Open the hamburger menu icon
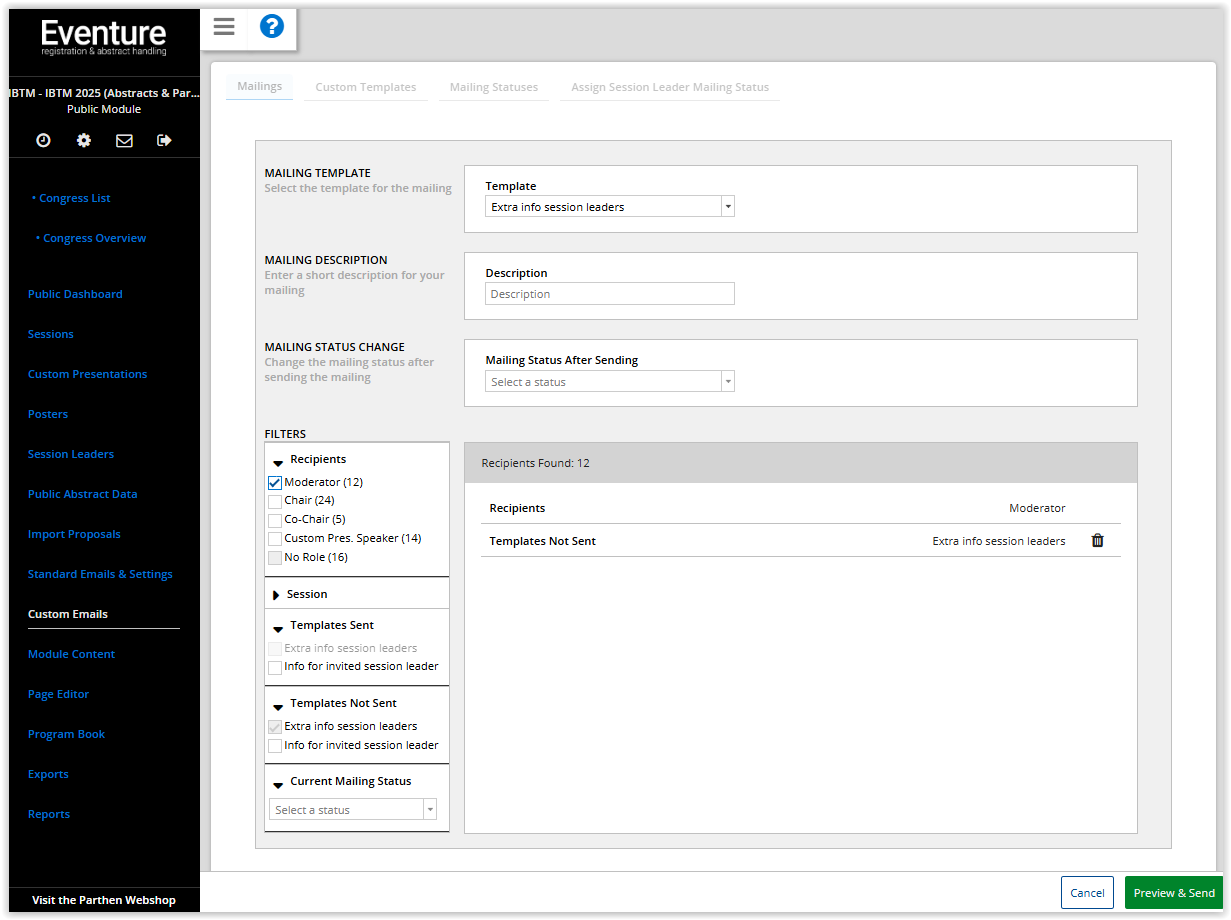The image size is (1231, 920). [224, 27]
